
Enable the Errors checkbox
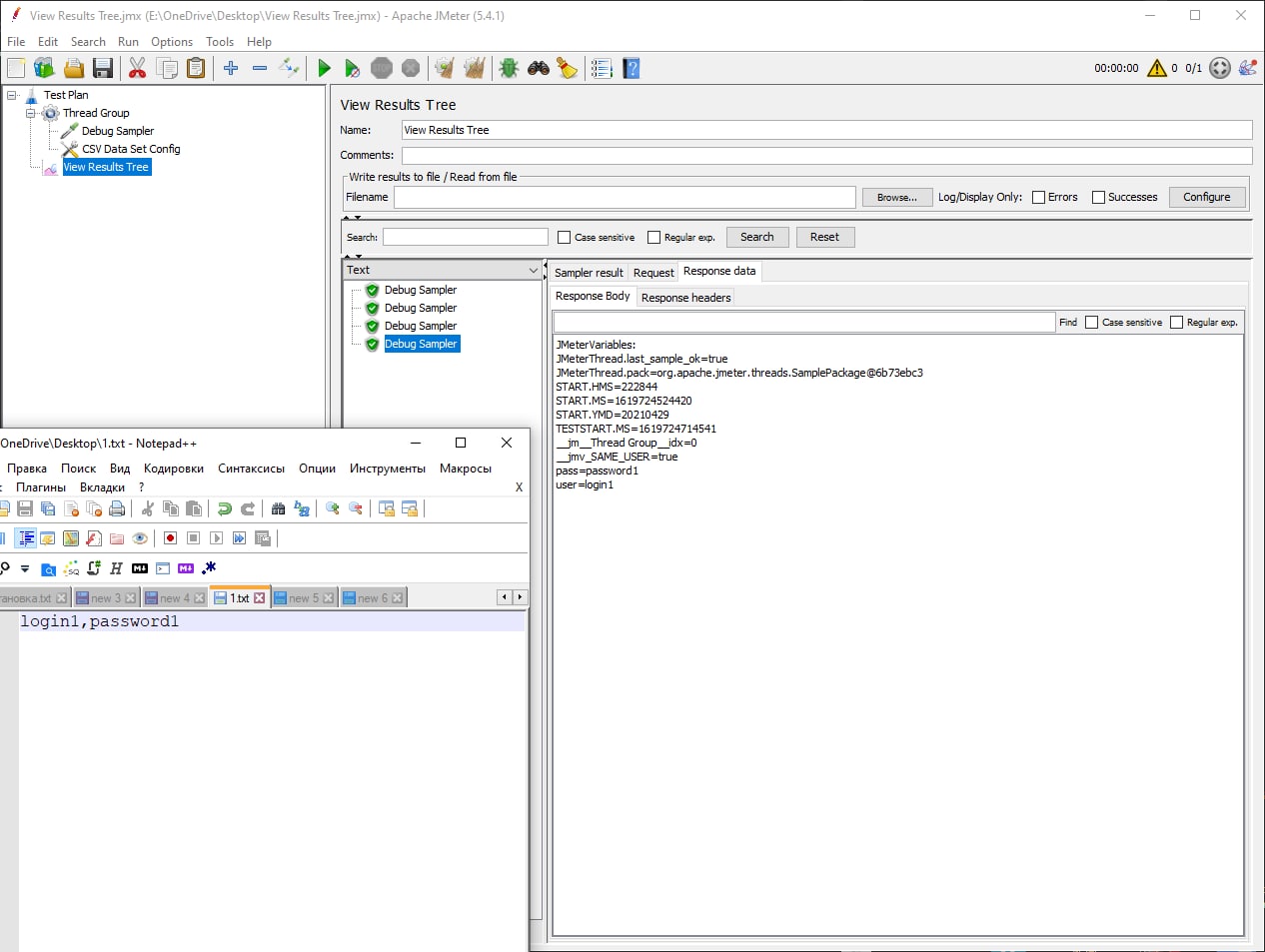[x=1038, y=197]
